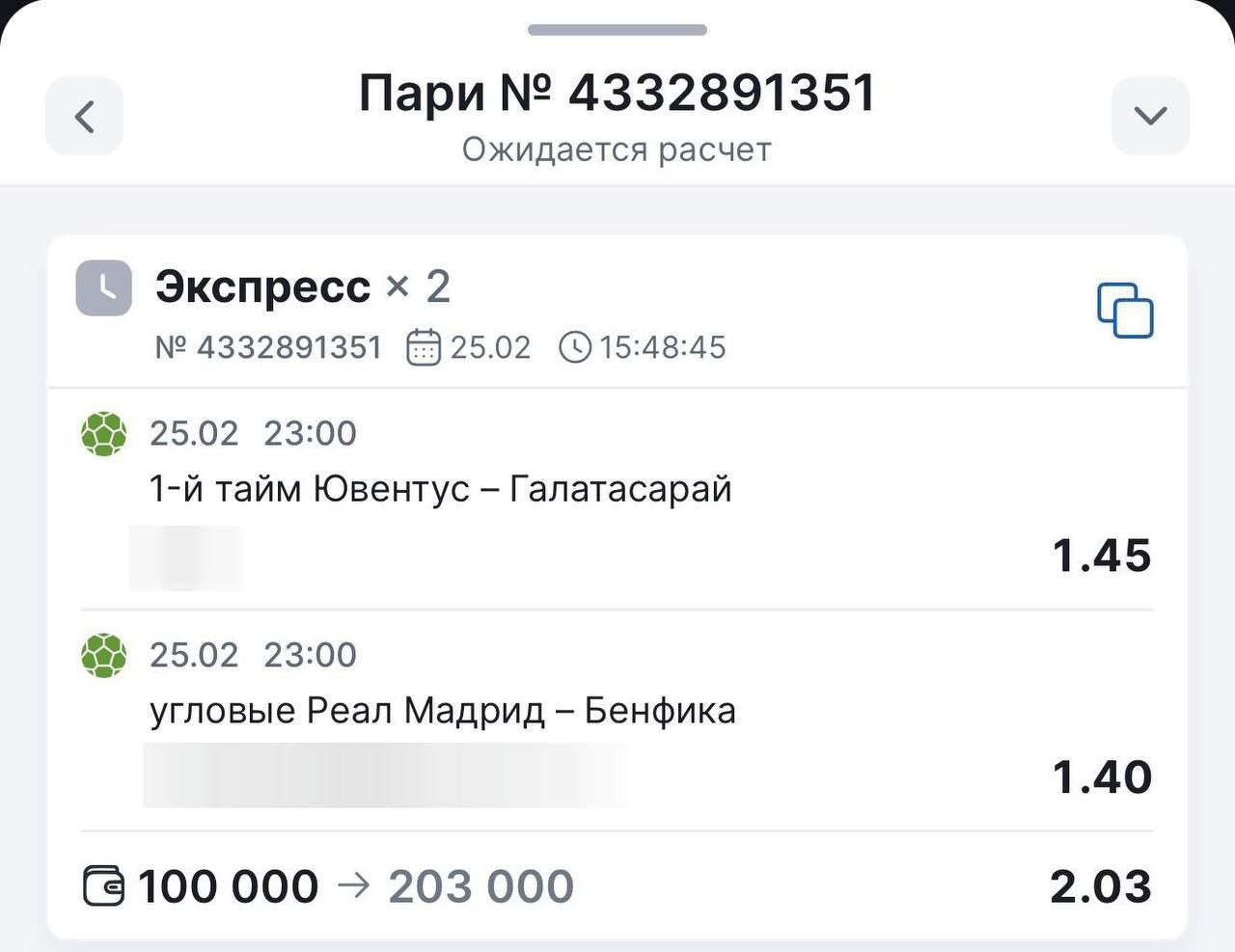Tap the football icon for Juventus match
Screen dimensions: 1235x952
coord(103,434)
